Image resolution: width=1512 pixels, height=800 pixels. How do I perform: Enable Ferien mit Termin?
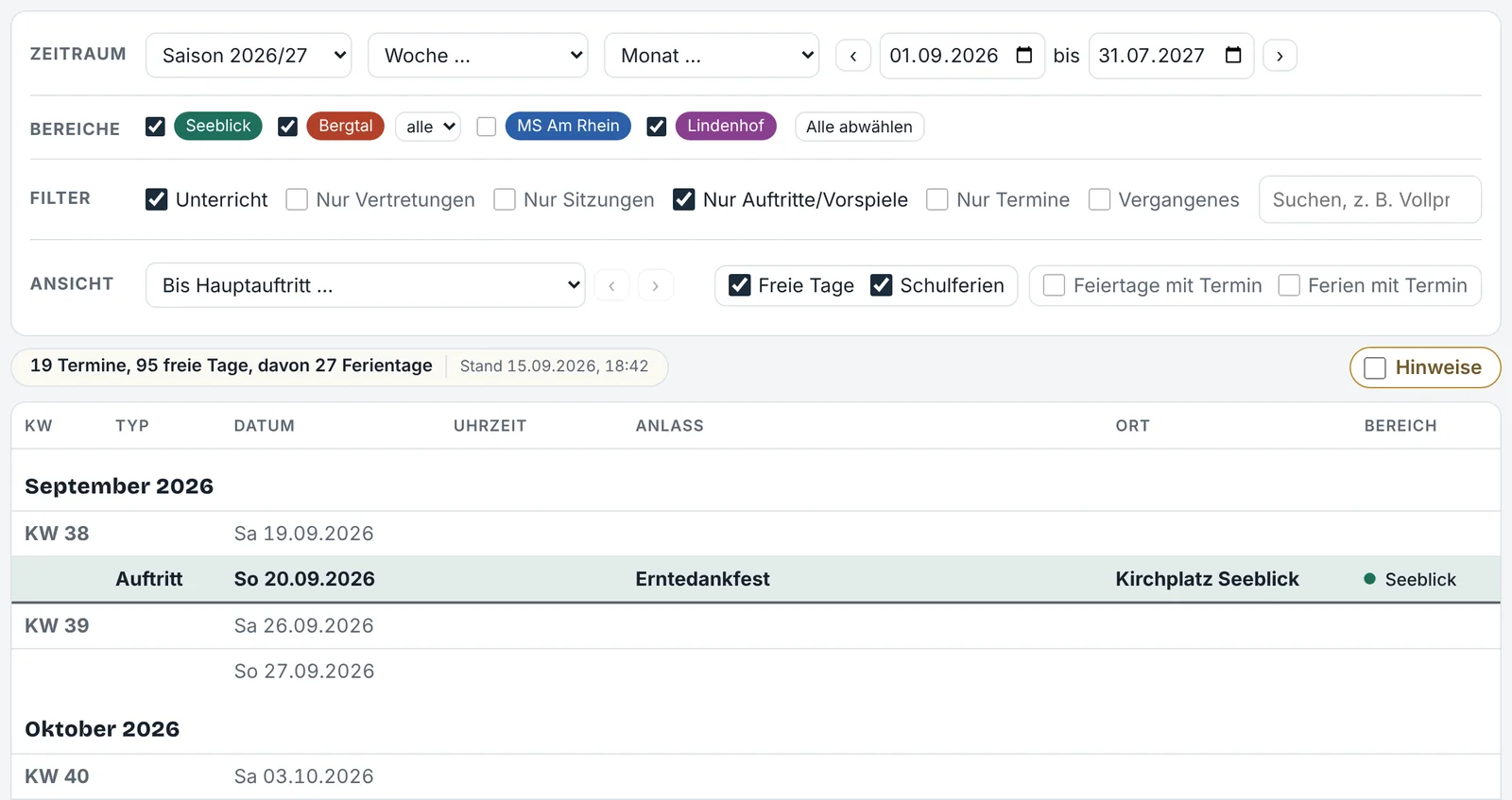[1289, 285]
